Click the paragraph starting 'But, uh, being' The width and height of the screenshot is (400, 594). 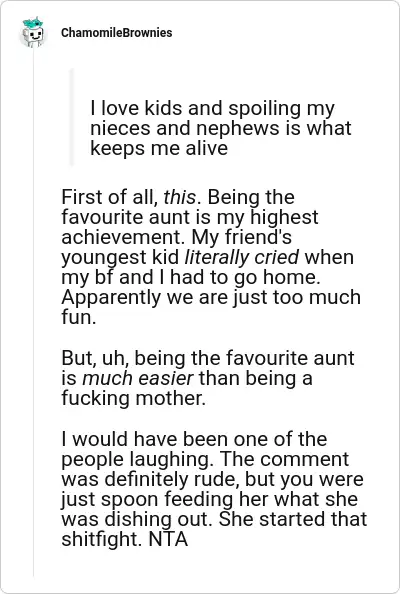click(x=208, y=378)
